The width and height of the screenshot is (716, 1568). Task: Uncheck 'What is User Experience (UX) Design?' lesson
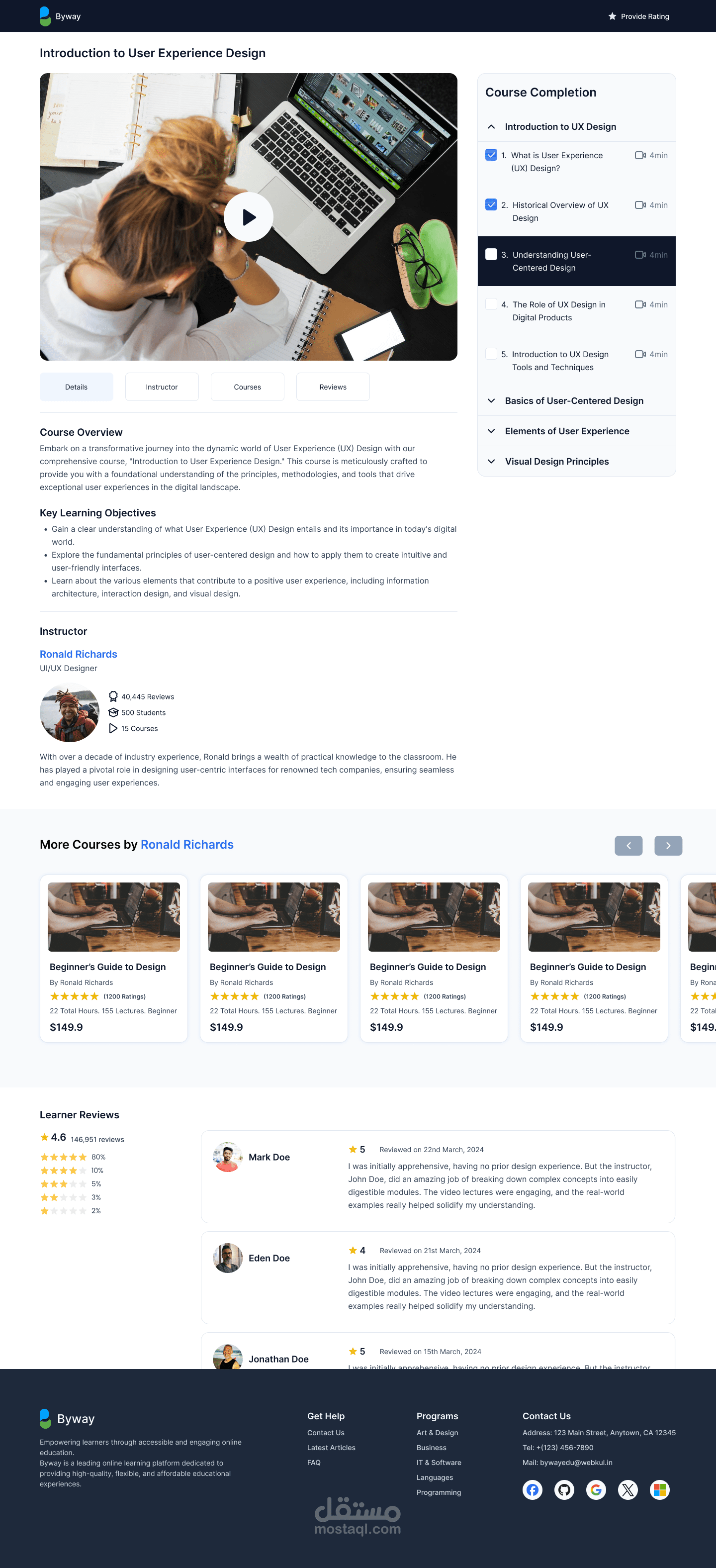[x=491, y=155]
